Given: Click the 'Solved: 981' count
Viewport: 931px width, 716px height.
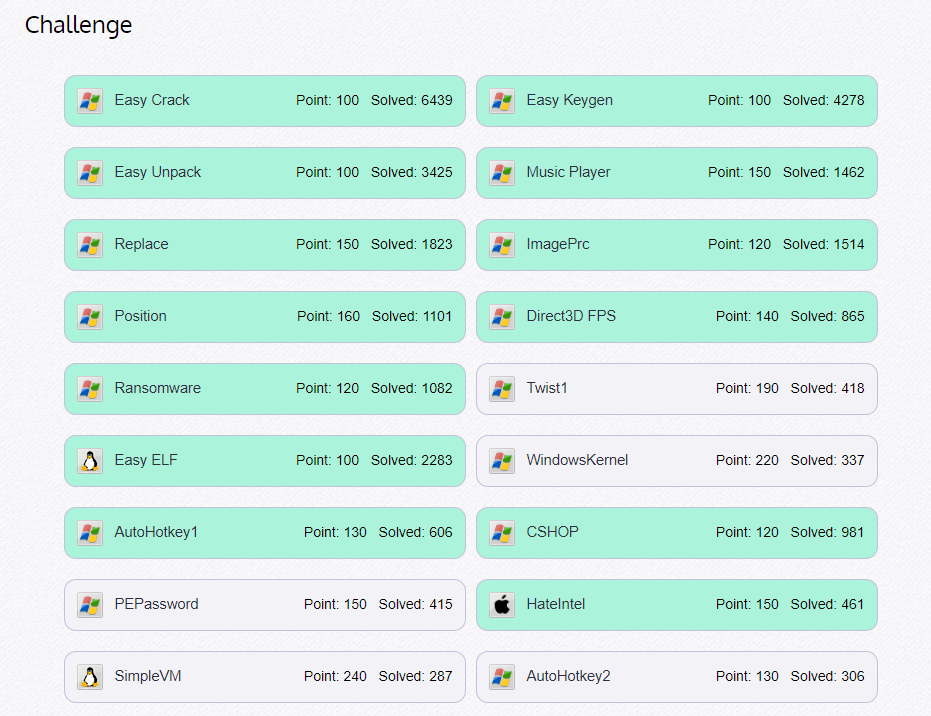Looking at the screenshot, I should coord(827,532).
